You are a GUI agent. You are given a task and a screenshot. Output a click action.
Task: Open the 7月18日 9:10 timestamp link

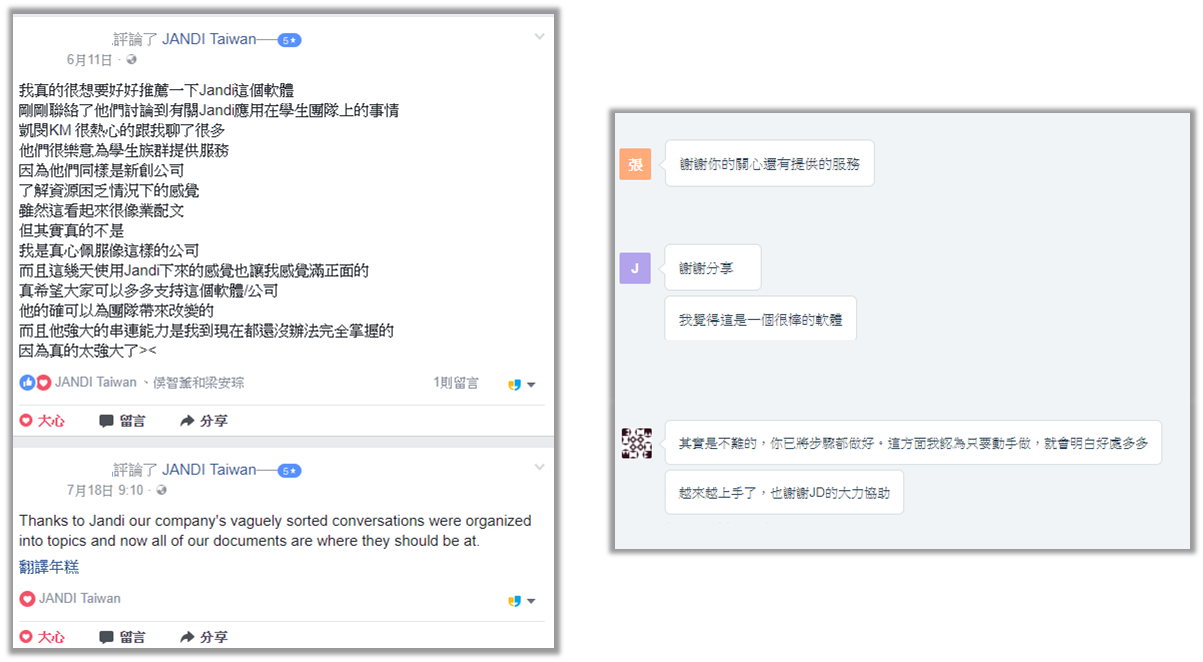point(105,490)
